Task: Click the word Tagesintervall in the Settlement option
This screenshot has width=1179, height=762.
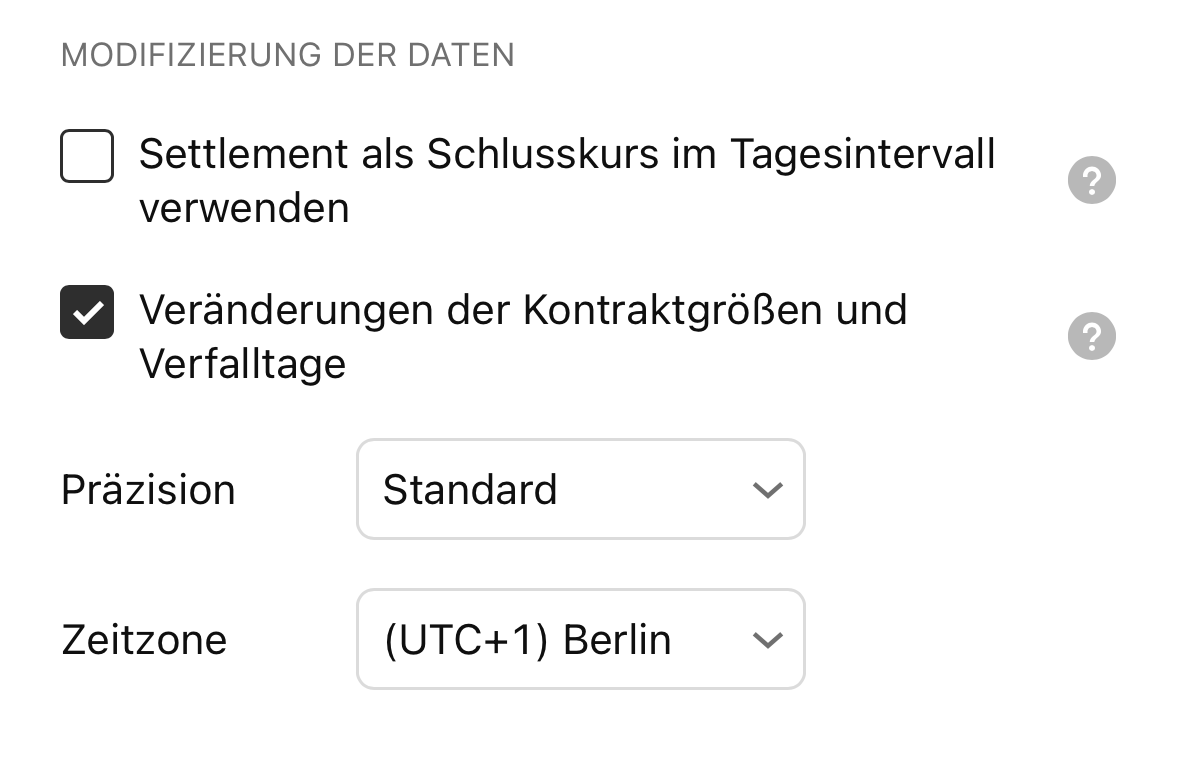Action: 862,155
